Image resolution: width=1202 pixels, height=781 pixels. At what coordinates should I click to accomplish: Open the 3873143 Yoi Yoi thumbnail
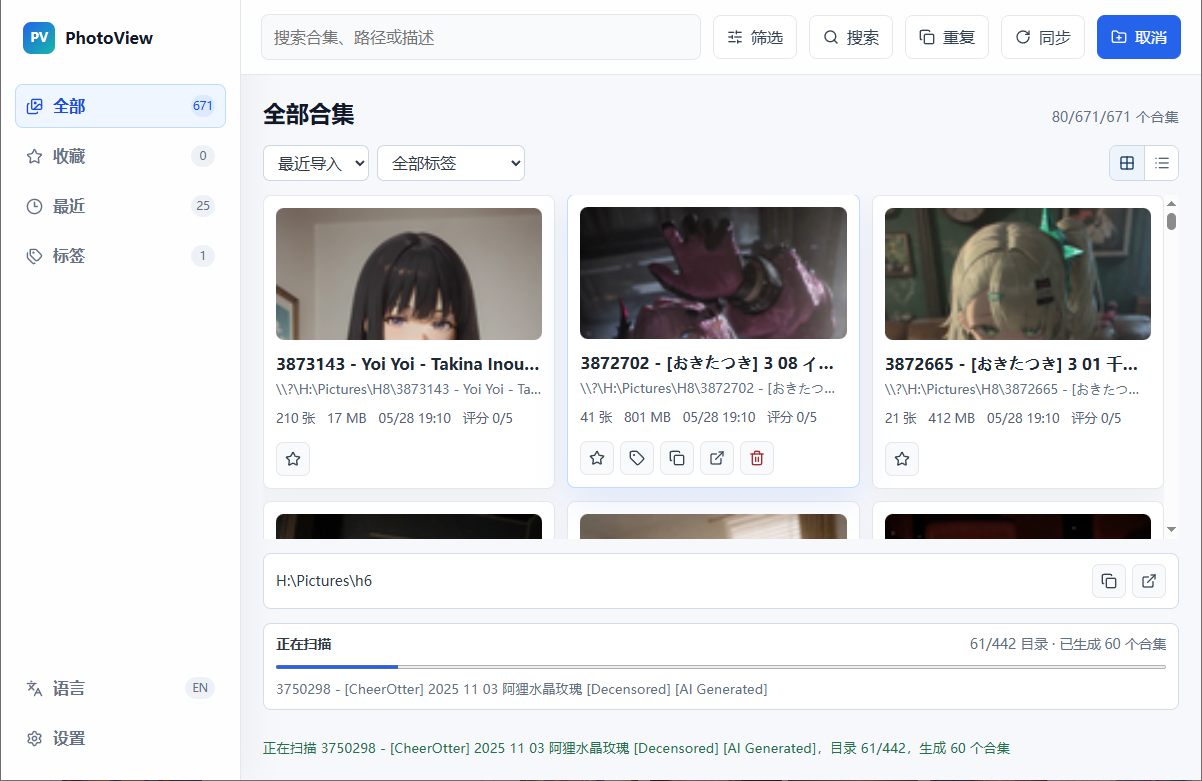click(409, 274)
